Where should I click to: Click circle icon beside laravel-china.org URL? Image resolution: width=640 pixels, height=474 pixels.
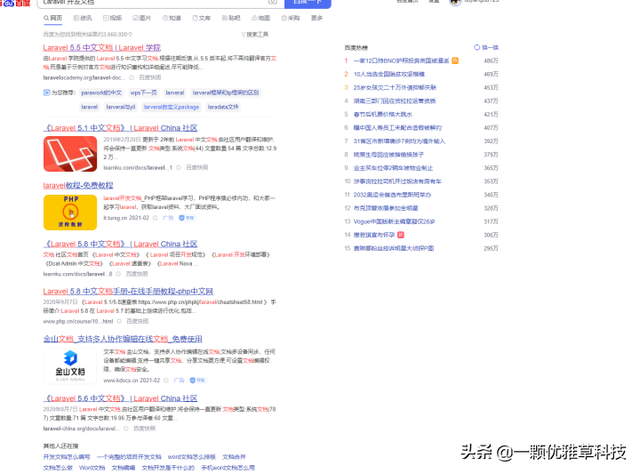[x=126, y=428]
